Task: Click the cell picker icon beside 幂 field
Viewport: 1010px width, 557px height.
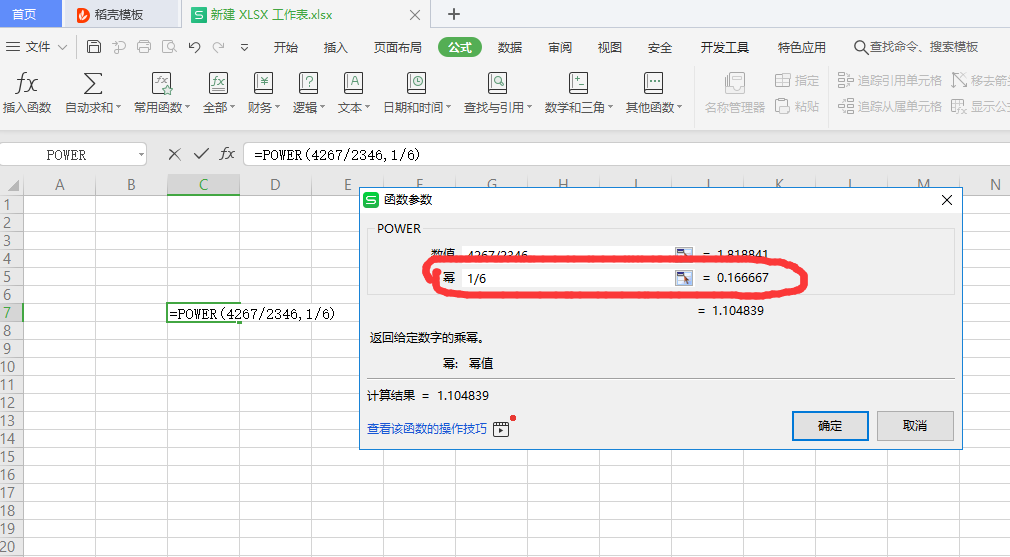Action: (684, 278)
